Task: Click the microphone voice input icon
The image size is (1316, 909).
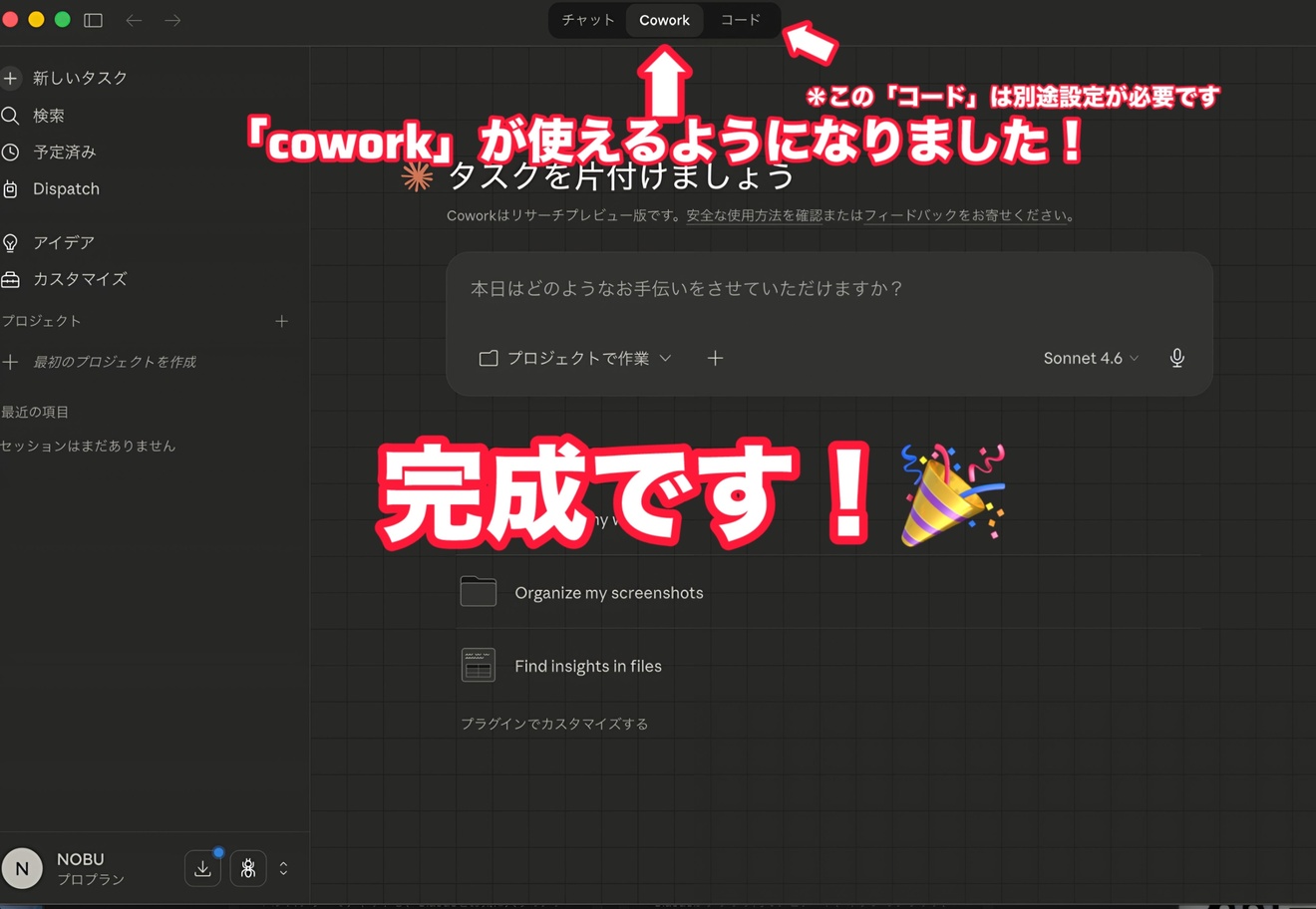Action: coord(1177,358)
